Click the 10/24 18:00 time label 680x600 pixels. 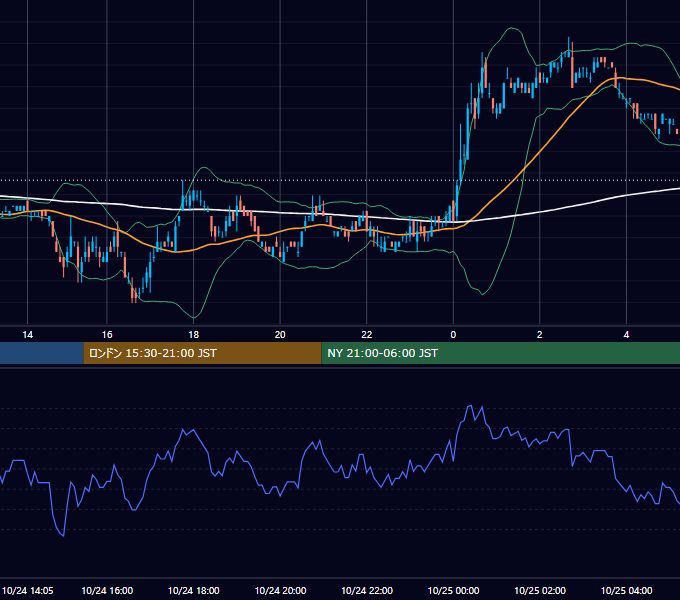pos(193,590)
